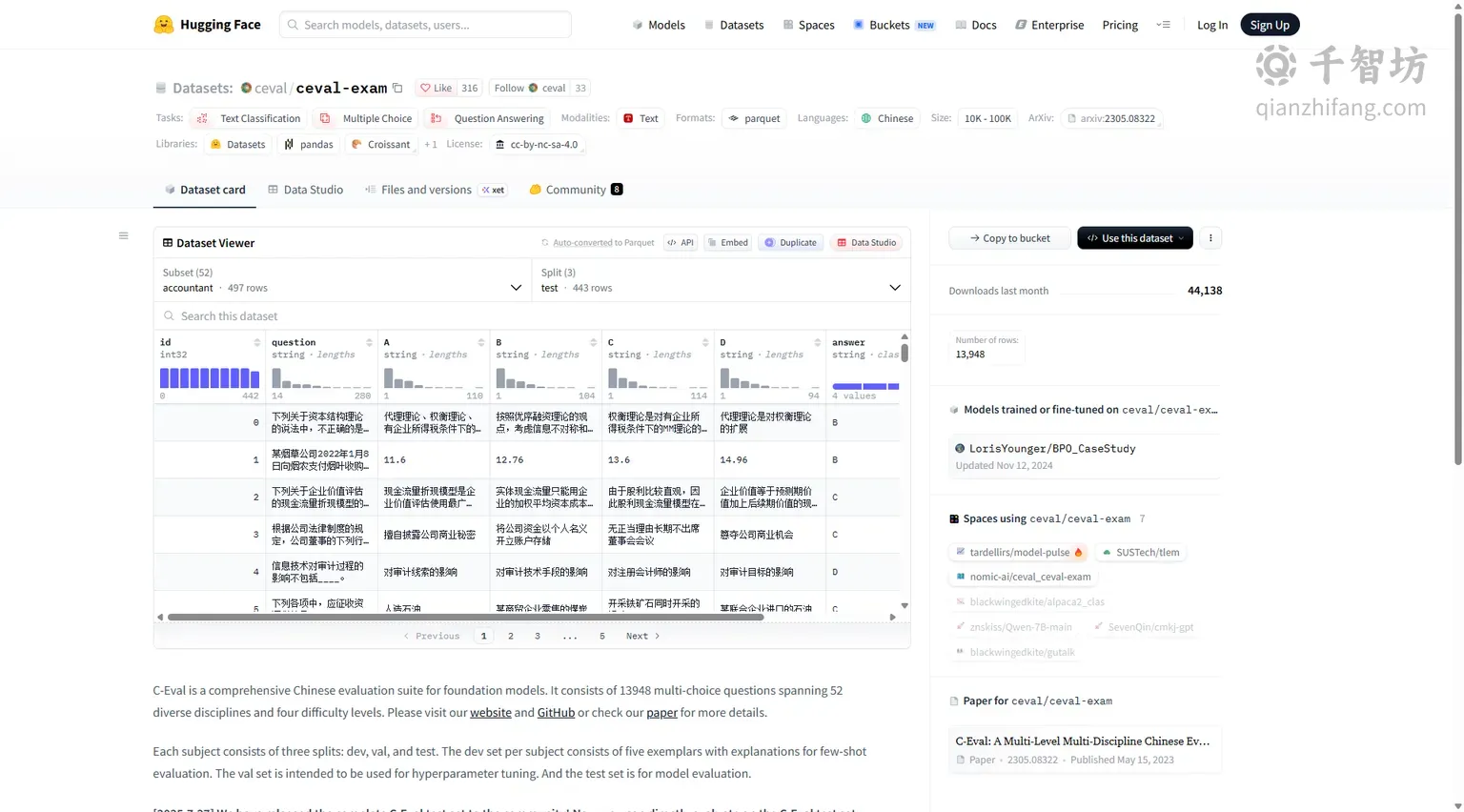Click the Sign Up button
Screen dimensions: 1464x812
tap(1270, 25)
